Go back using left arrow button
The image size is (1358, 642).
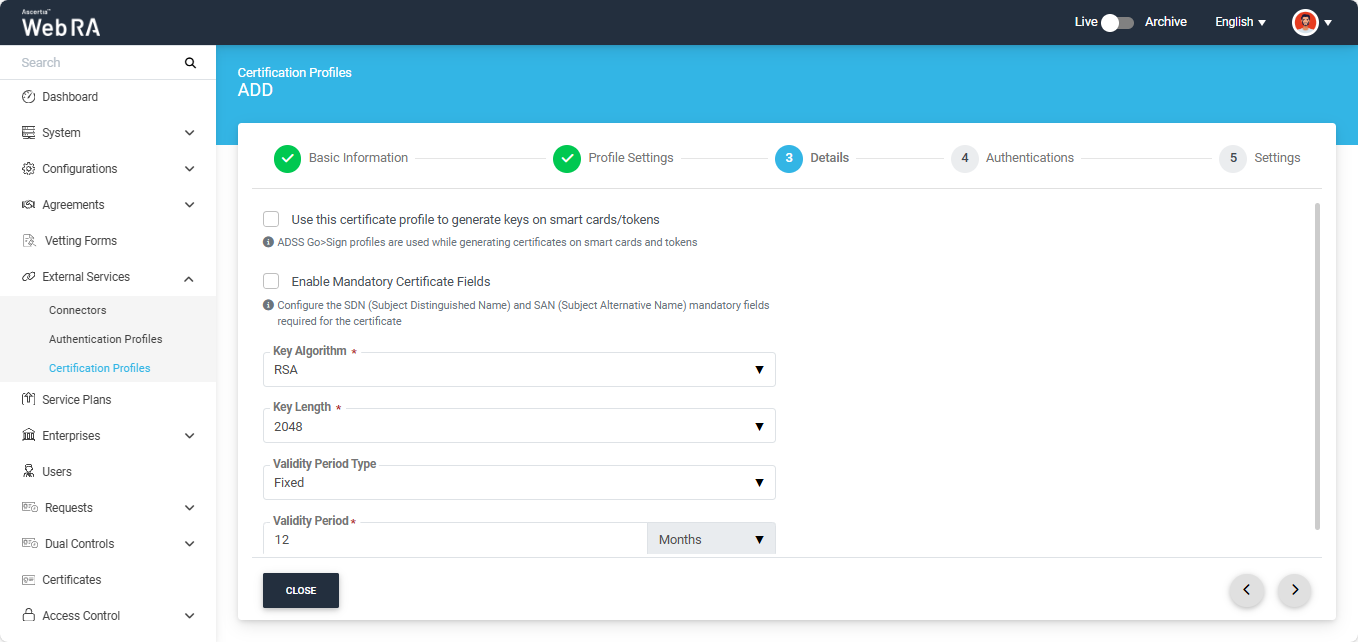click(x=1246, y=590)
